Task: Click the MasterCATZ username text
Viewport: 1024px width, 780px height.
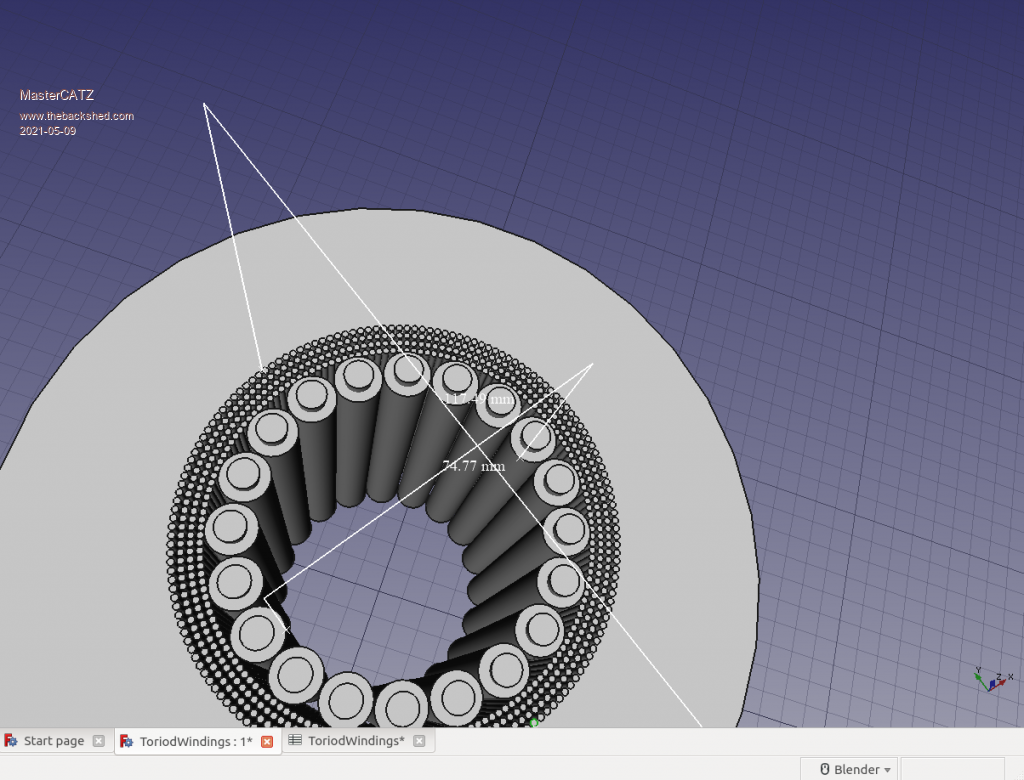Action: pyautogui.click(x=57, y=95)
